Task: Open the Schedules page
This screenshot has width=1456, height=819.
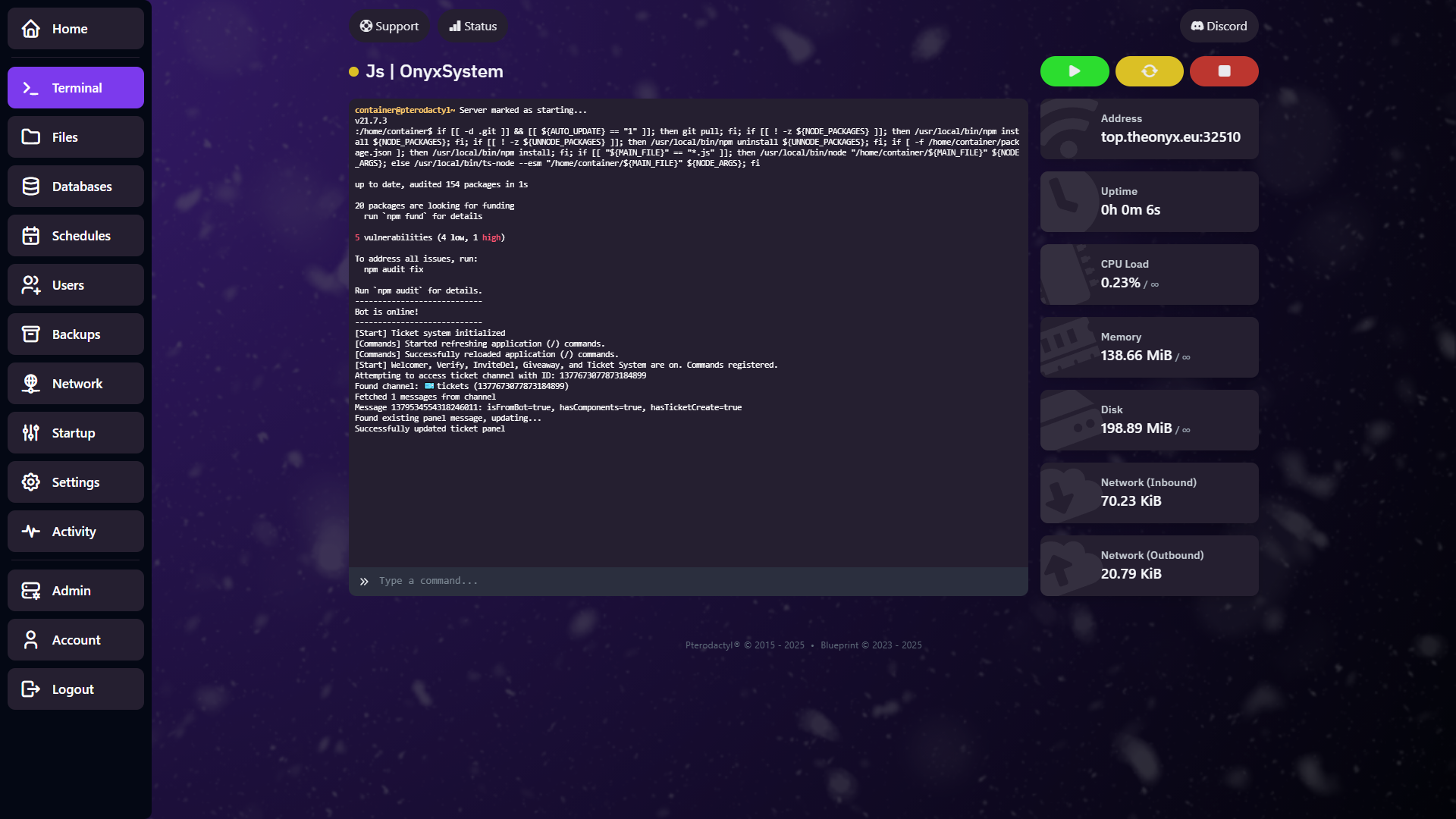Action: (x=76, y=236)
